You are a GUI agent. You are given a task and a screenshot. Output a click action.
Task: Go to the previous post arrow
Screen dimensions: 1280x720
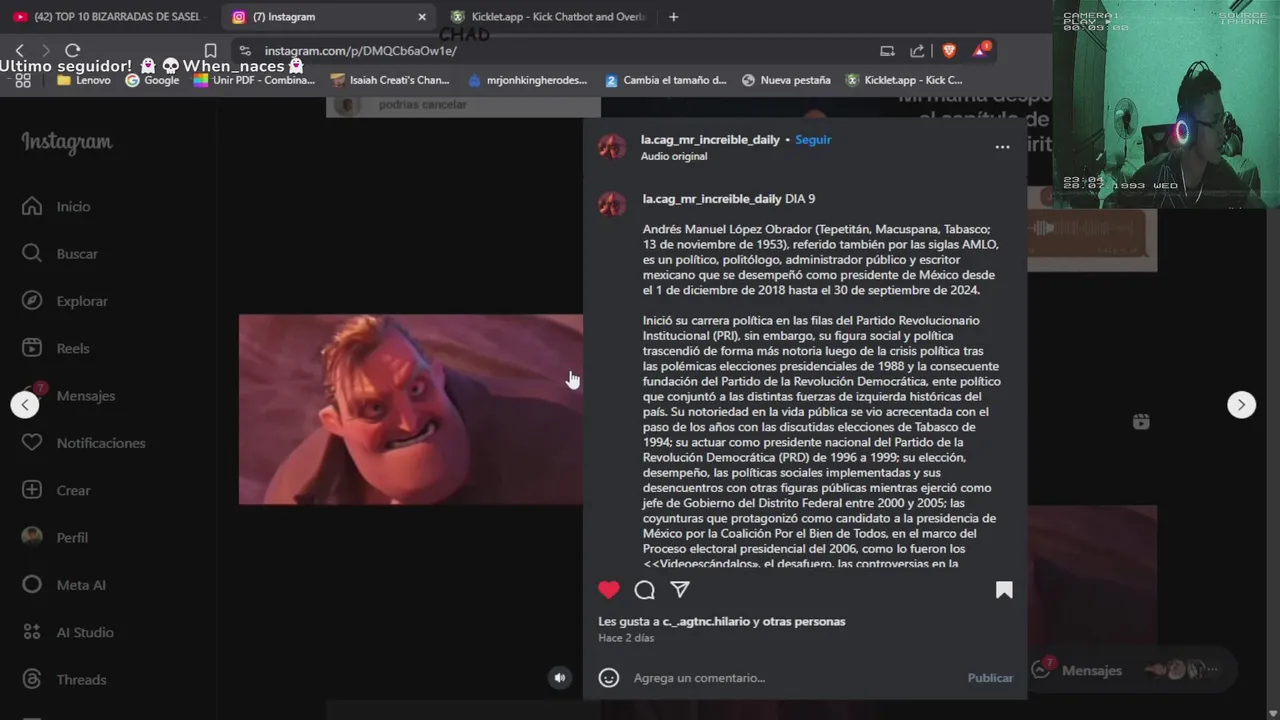[x=25, y=404]
